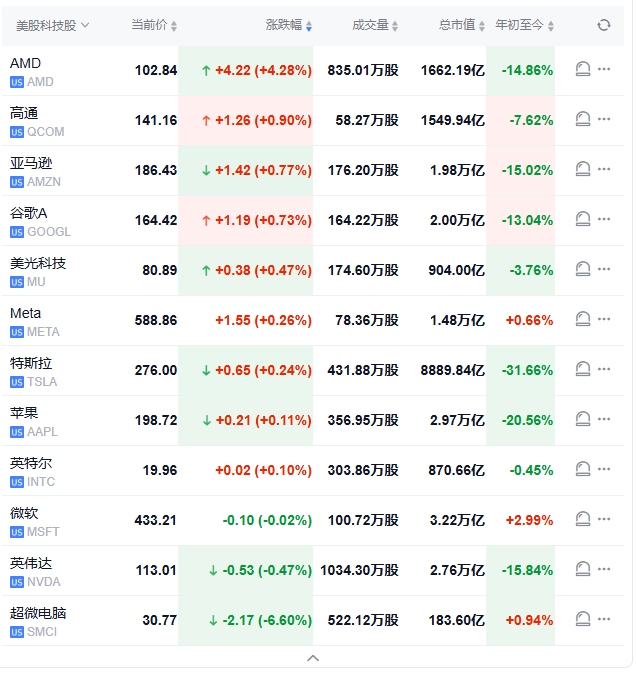Sort the table by 成交量
Viewport: 636px width, 682px height.
coord(376,25)
